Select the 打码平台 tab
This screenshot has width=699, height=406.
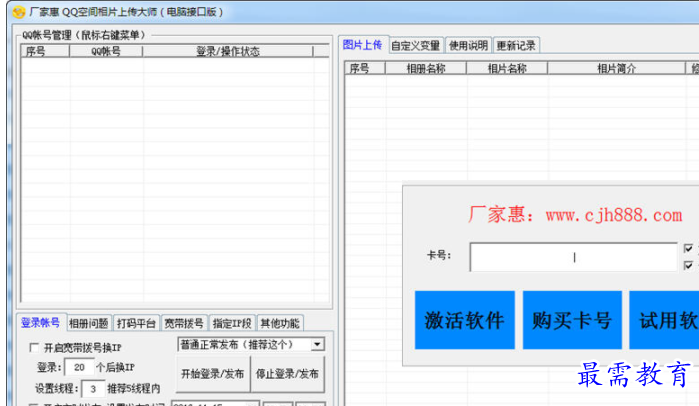click(136, 323)
